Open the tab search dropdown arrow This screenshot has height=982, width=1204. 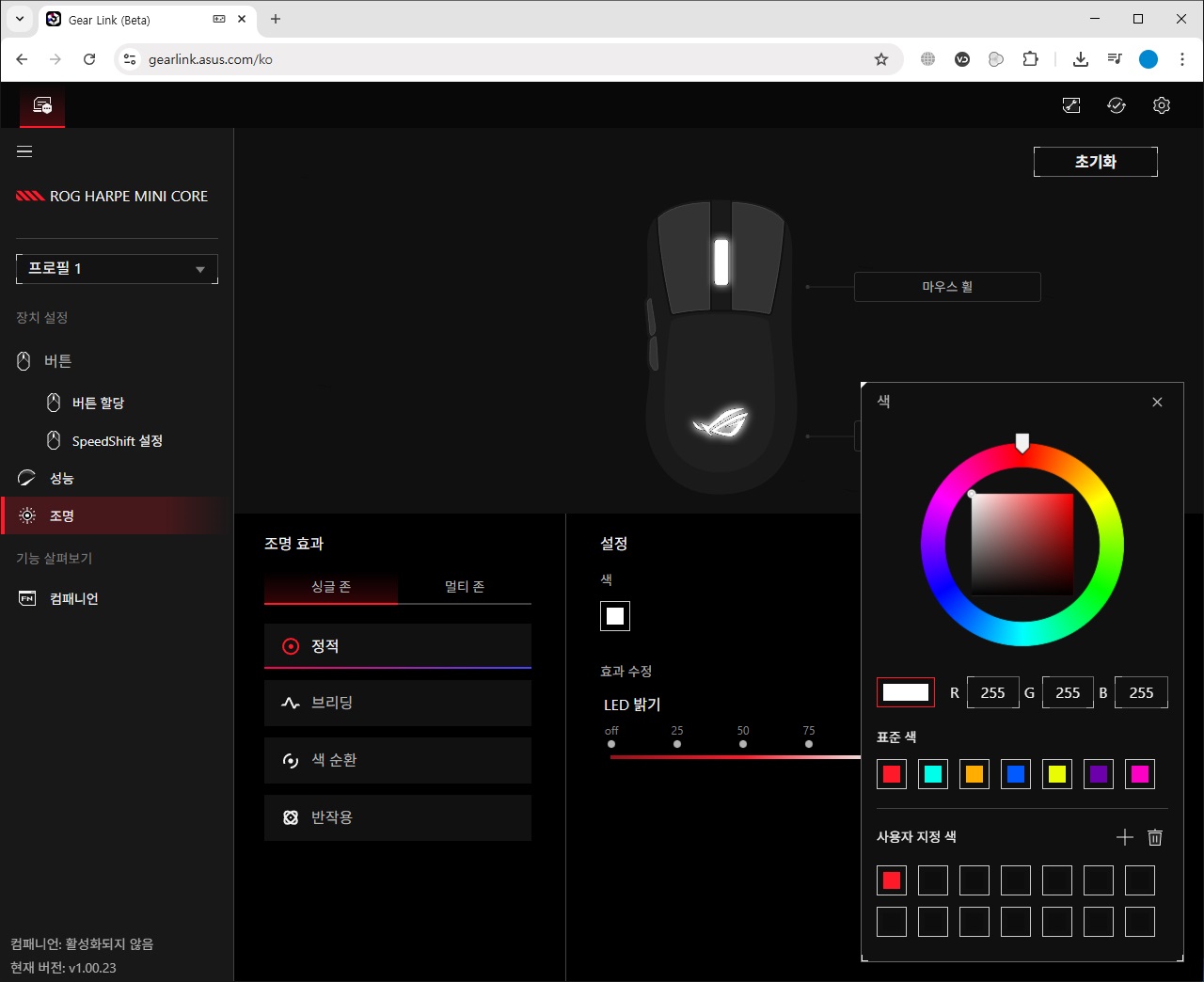coord(20,19)
